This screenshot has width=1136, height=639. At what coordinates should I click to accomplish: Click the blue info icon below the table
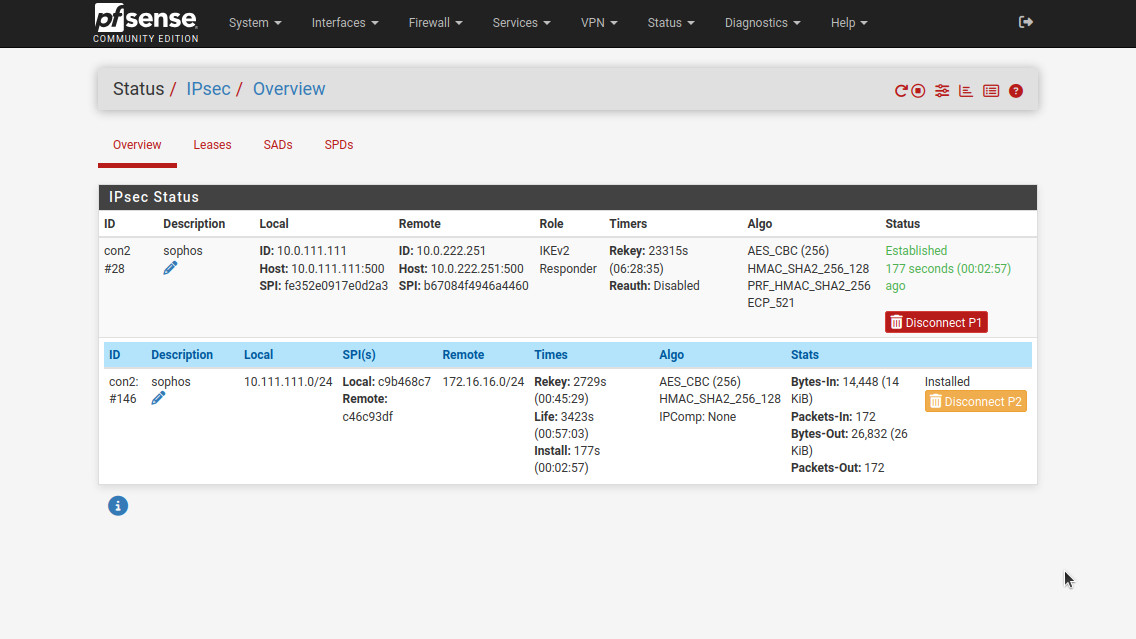pos(118,506)
